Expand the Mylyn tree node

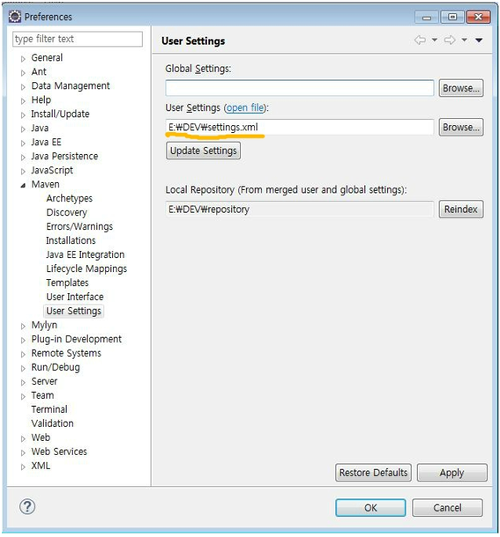tap(23, 326)
